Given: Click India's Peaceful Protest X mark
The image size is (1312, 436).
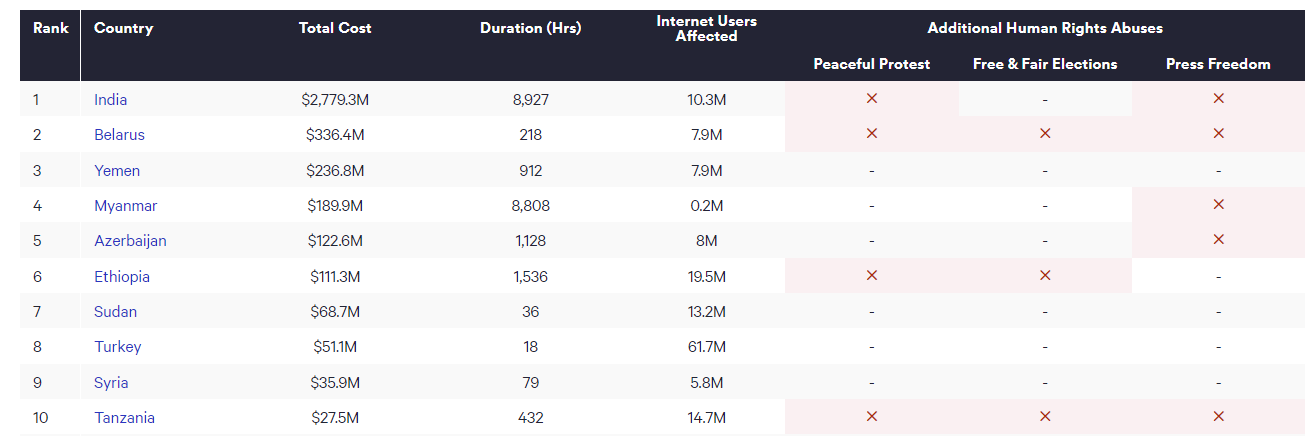Looking at the screenshot, I should pyautogui.click(x=871, y=99).
